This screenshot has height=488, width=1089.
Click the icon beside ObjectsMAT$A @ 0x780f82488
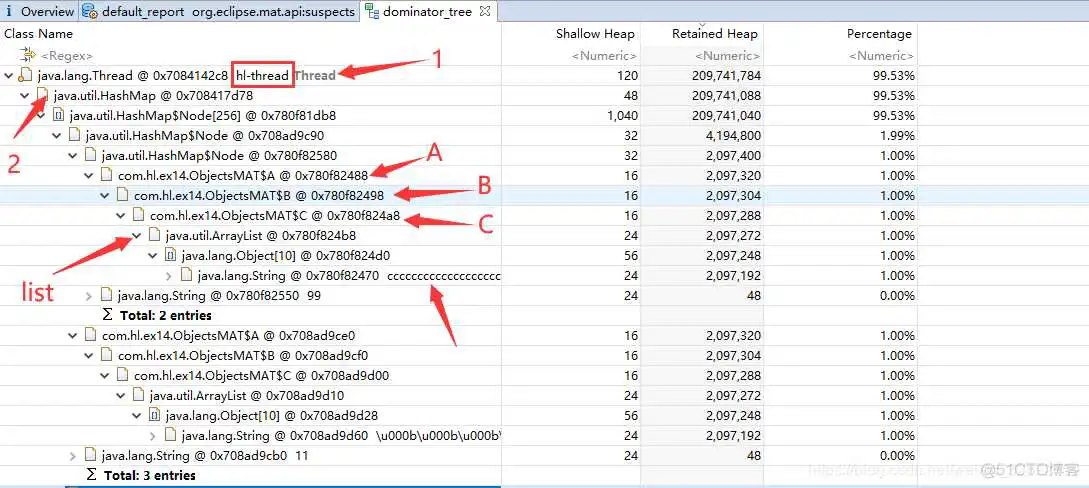pyautogui.click(x=106, y=176)
